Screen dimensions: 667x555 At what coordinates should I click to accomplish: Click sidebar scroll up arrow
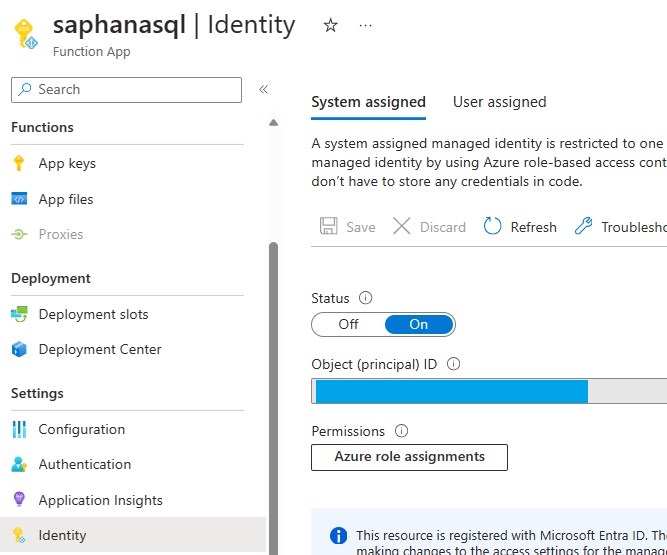(x=274, y=123)
